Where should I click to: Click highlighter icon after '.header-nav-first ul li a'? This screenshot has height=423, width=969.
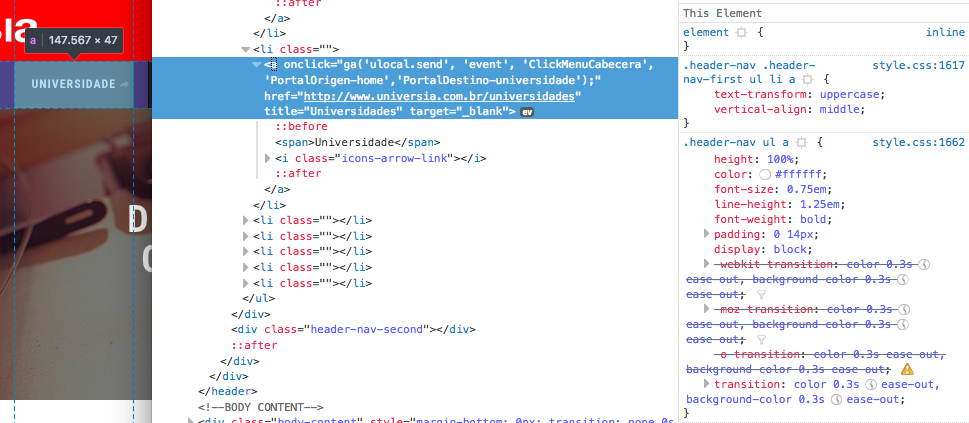tap(806, 79)
